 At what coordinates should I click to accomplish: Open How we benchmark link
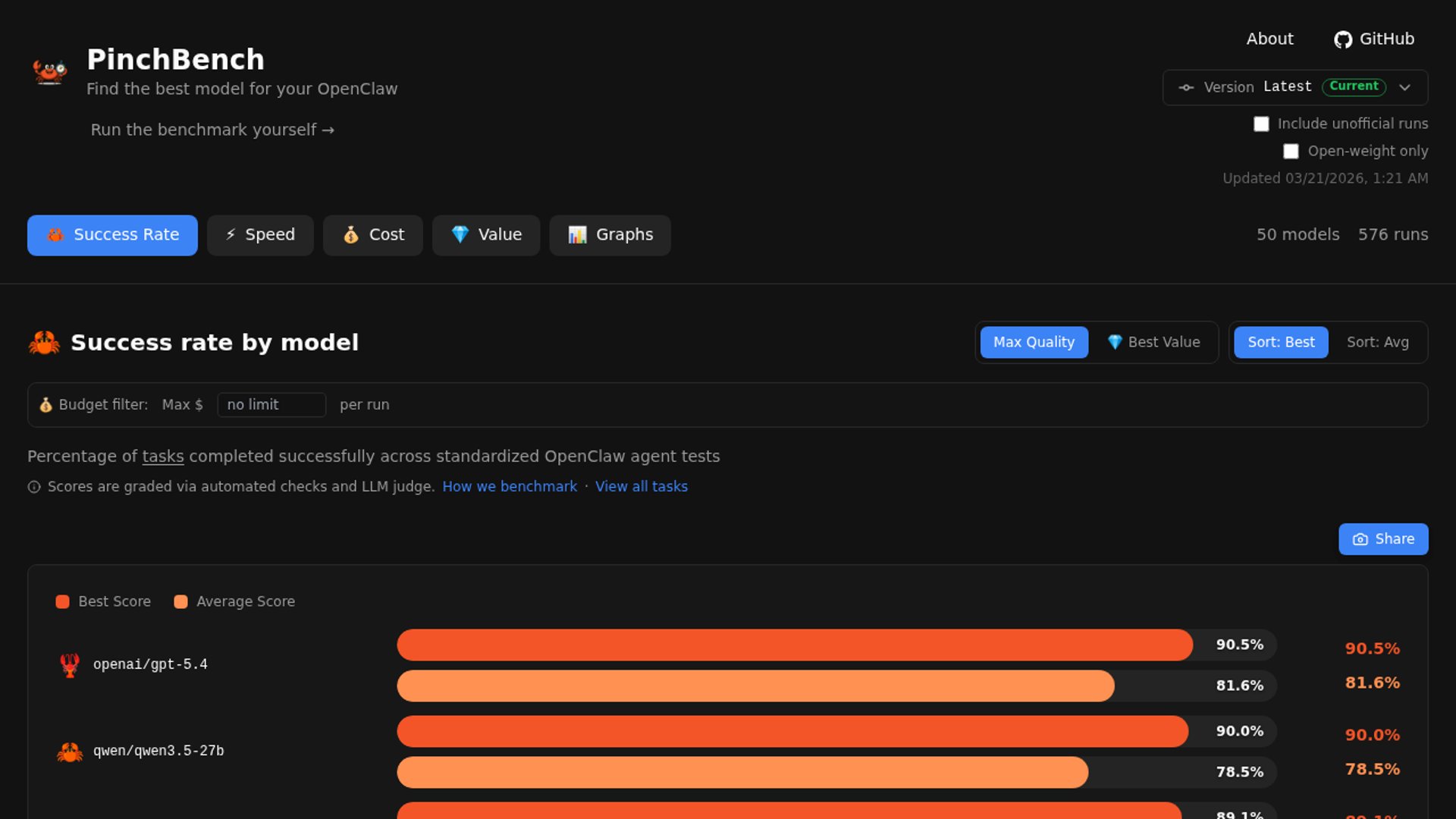(x=510, y=487)
